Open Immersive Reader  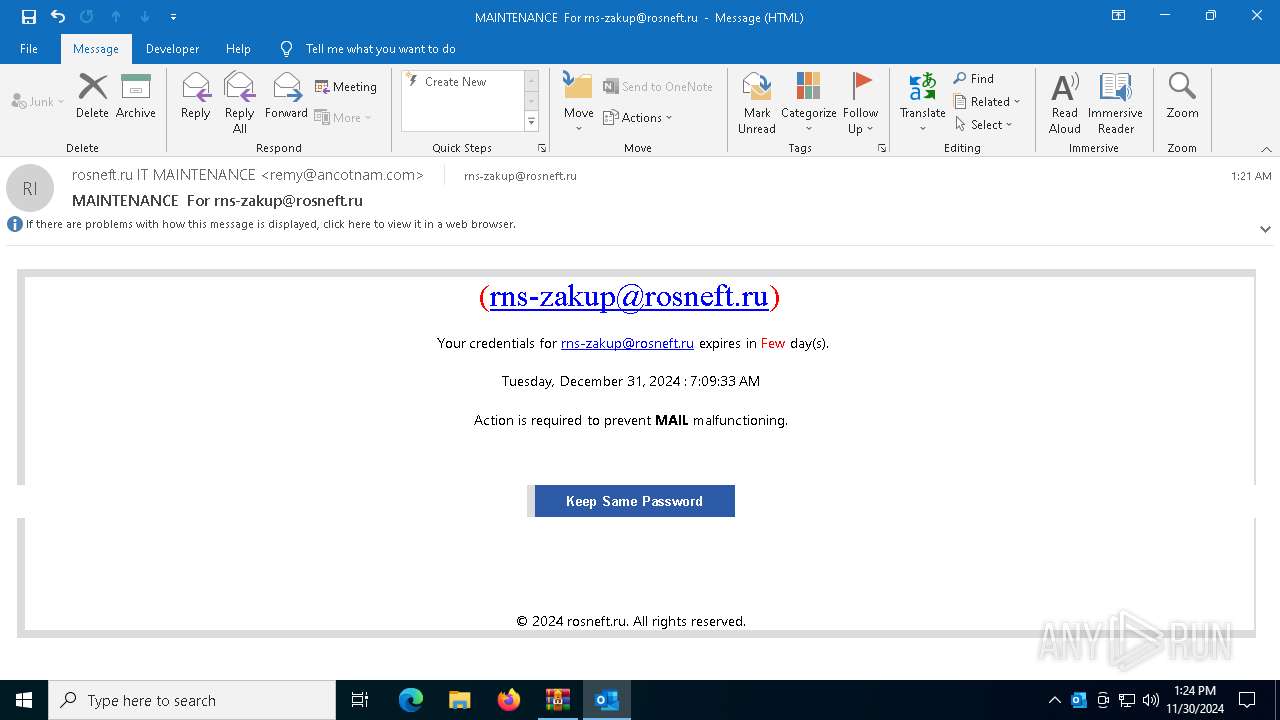(1116, 102)
